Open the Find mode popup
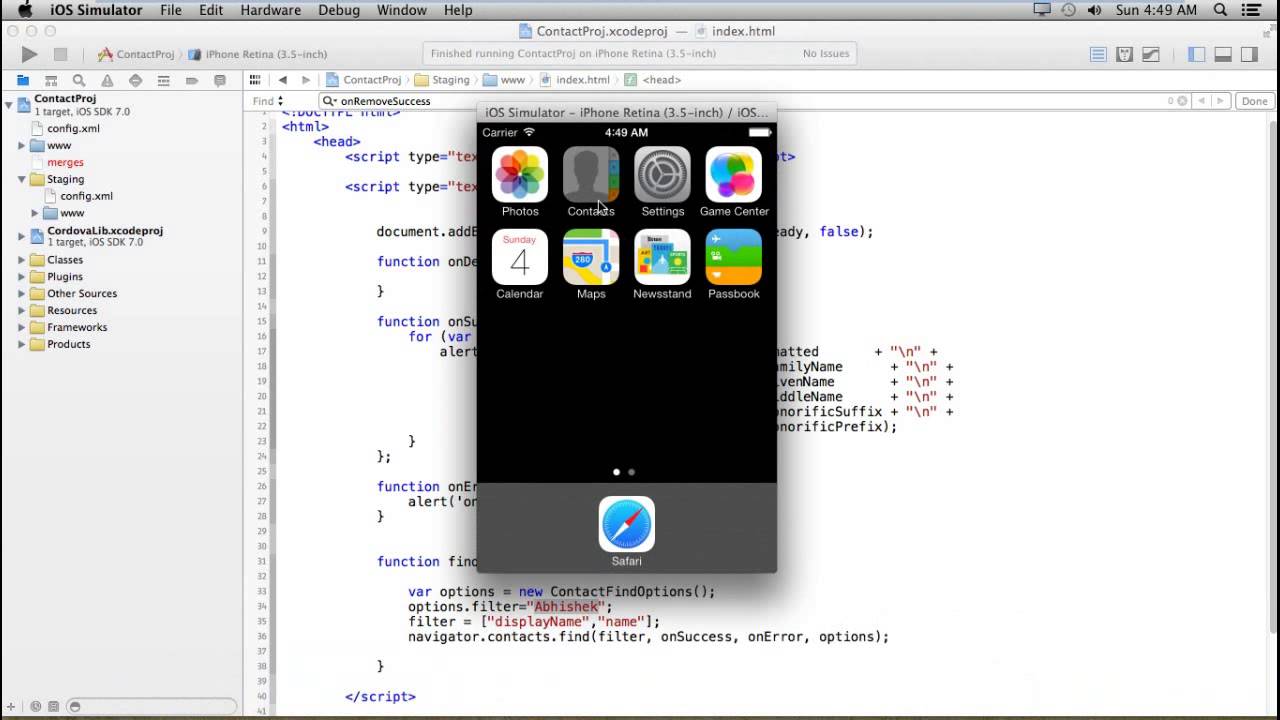 pyautogui.click(x=268, y=101)
